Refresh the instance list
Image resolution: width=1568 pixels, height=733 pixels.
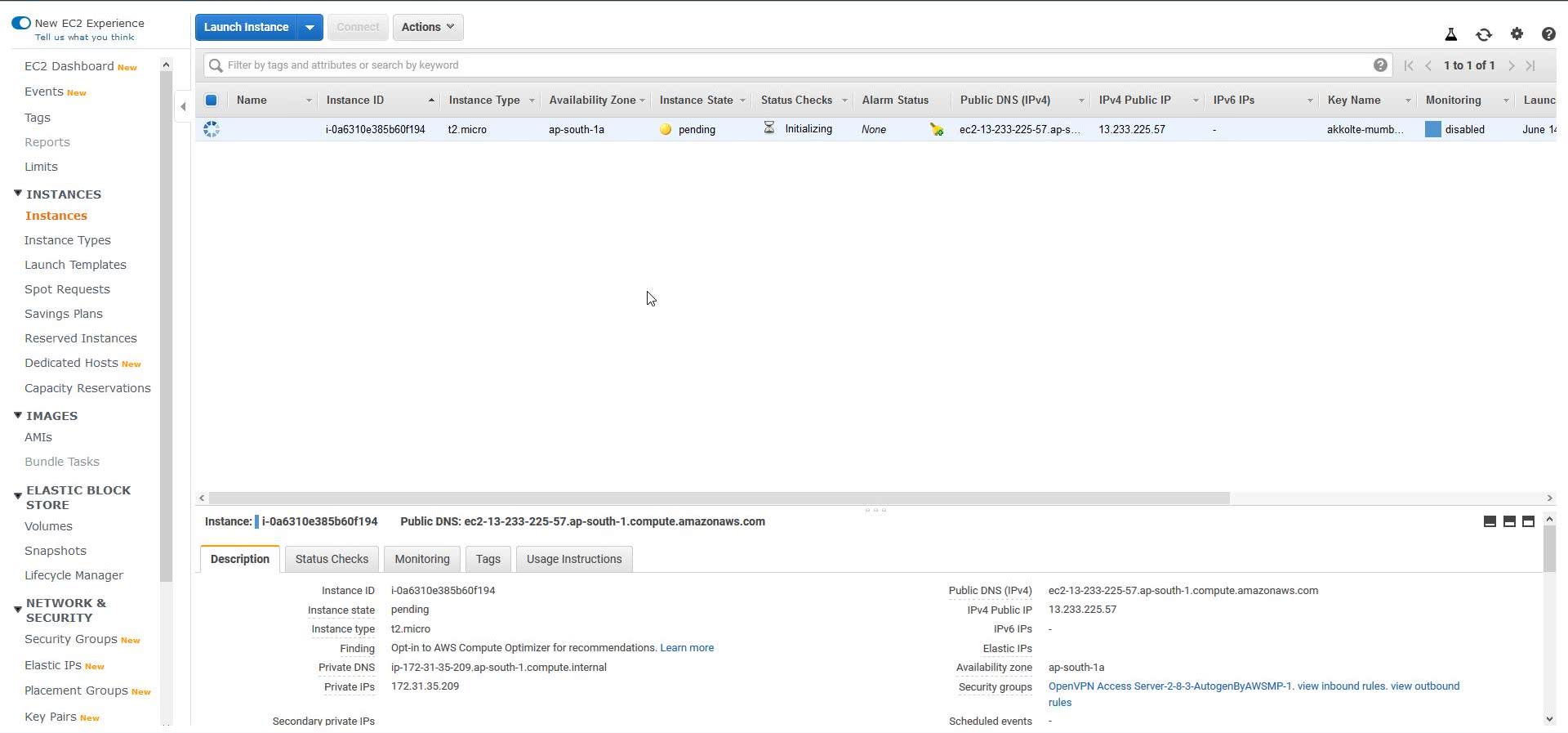pos(1484,34)
